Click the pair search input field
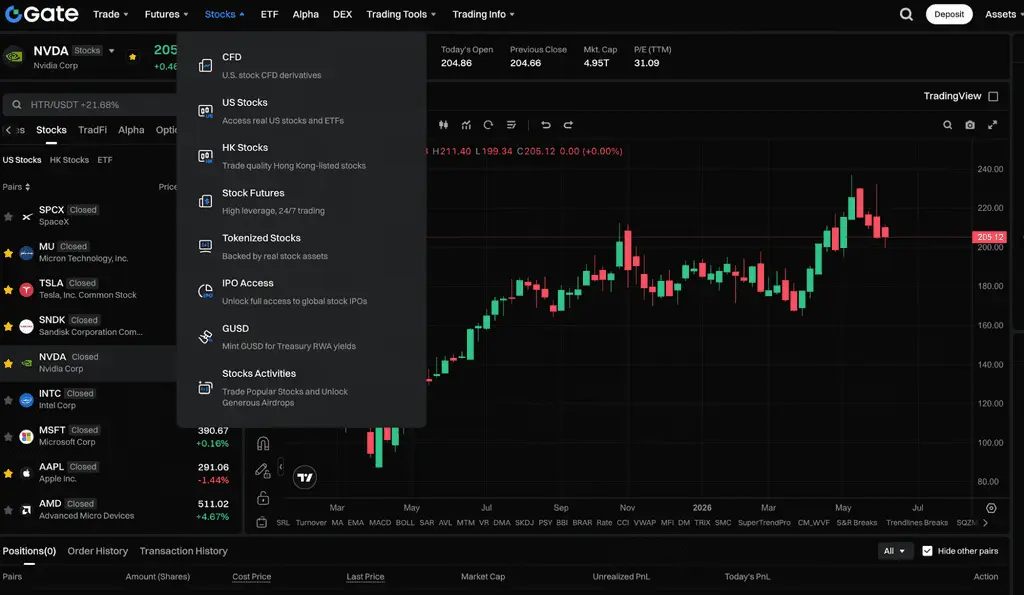The width and height of the screenshot is (1024, 595). 91,105
